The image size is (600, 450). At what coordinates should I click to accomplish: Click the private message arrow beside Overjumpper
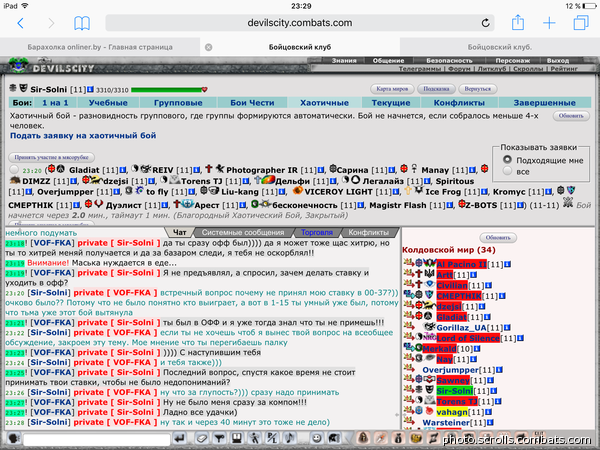tap(409, 368)
